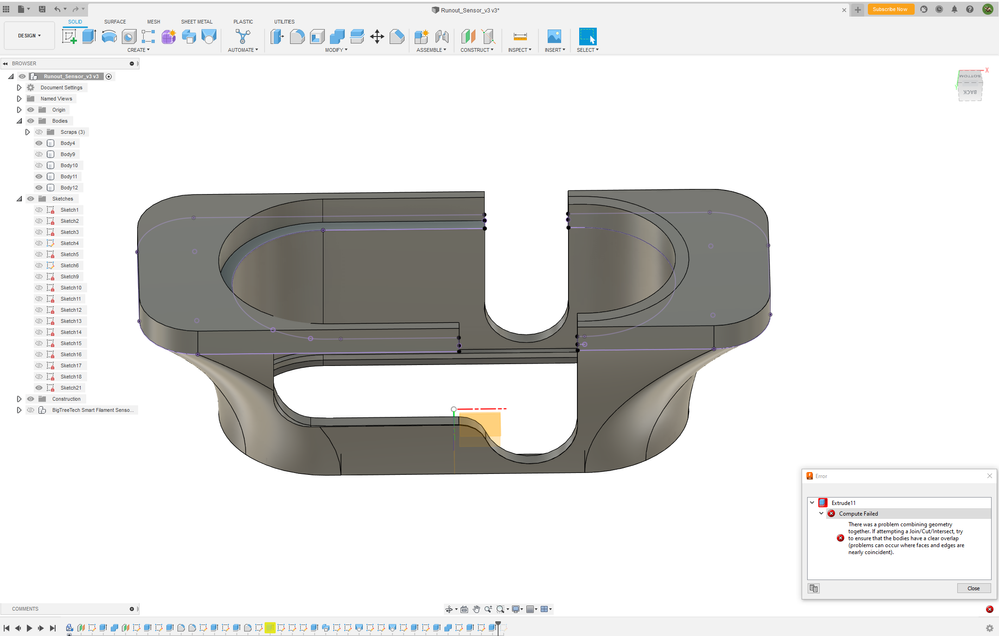Select the New Component tool

tap(421, 36)
